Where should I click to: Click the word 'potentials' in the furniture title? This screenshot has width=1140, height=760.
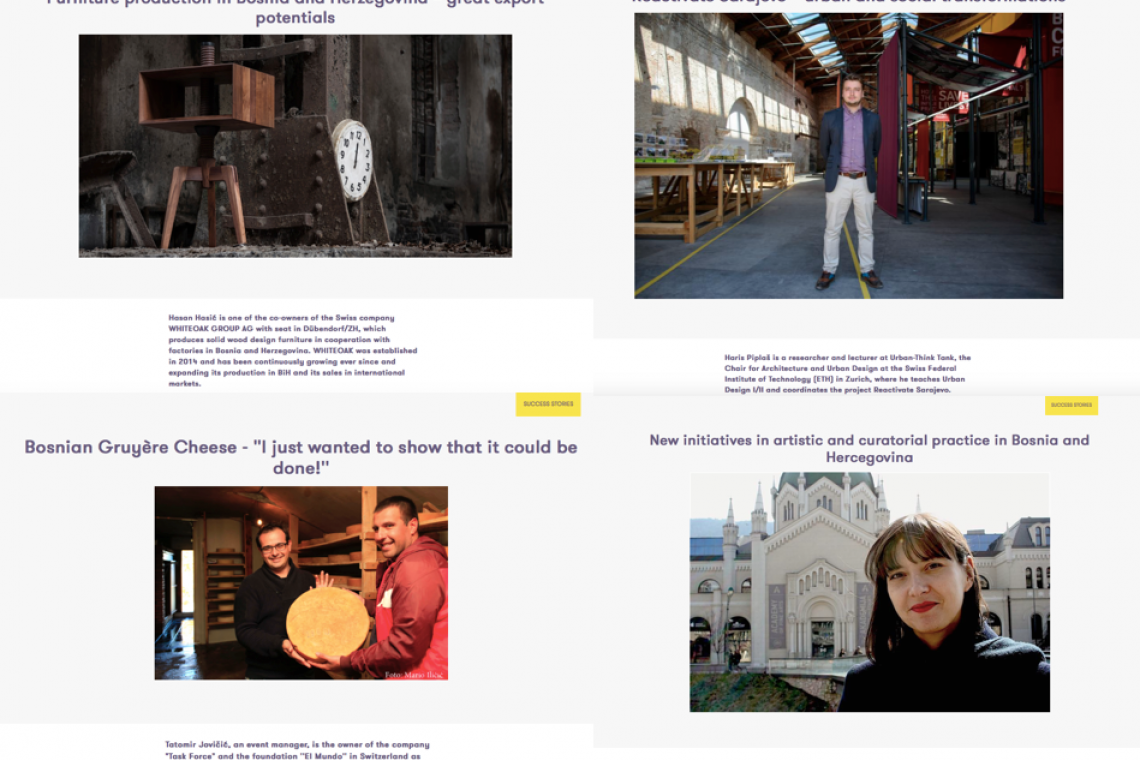pyautogui.click(x=295, y=18)
